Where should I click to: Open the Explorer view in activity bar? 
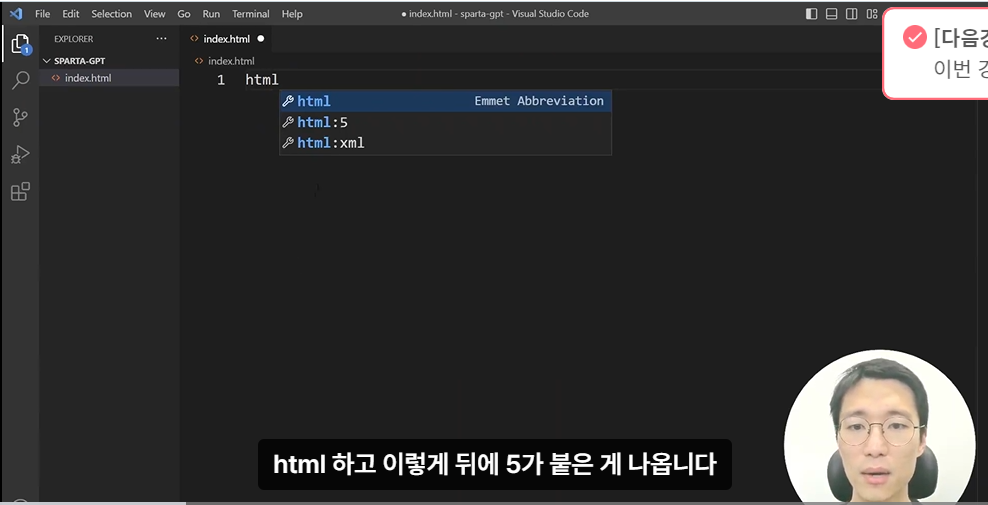pyautogui.click(x=20, y=44)
